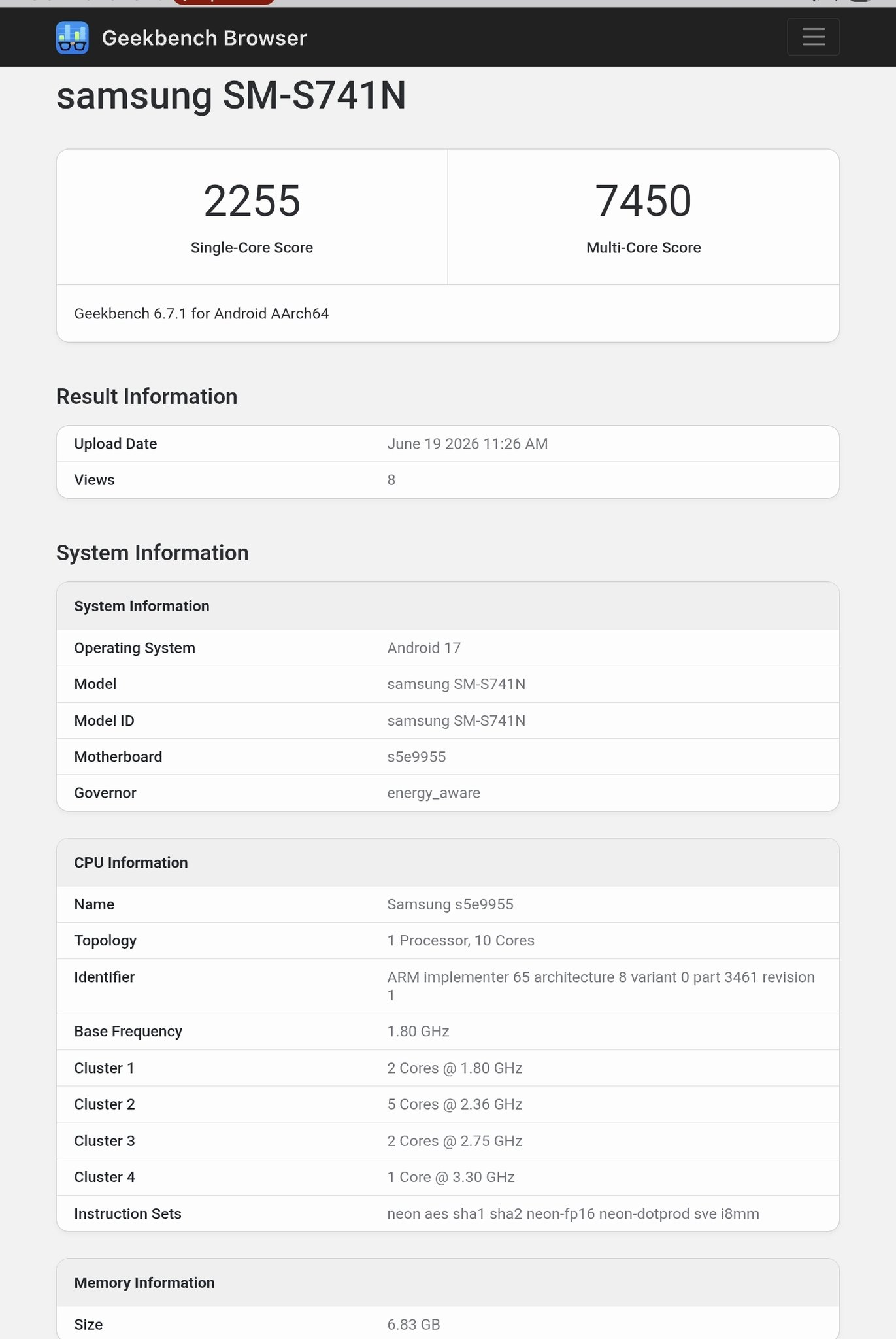Click the Geekbench logo icon
Screen dimensions: 896x1339
(73, 37)
